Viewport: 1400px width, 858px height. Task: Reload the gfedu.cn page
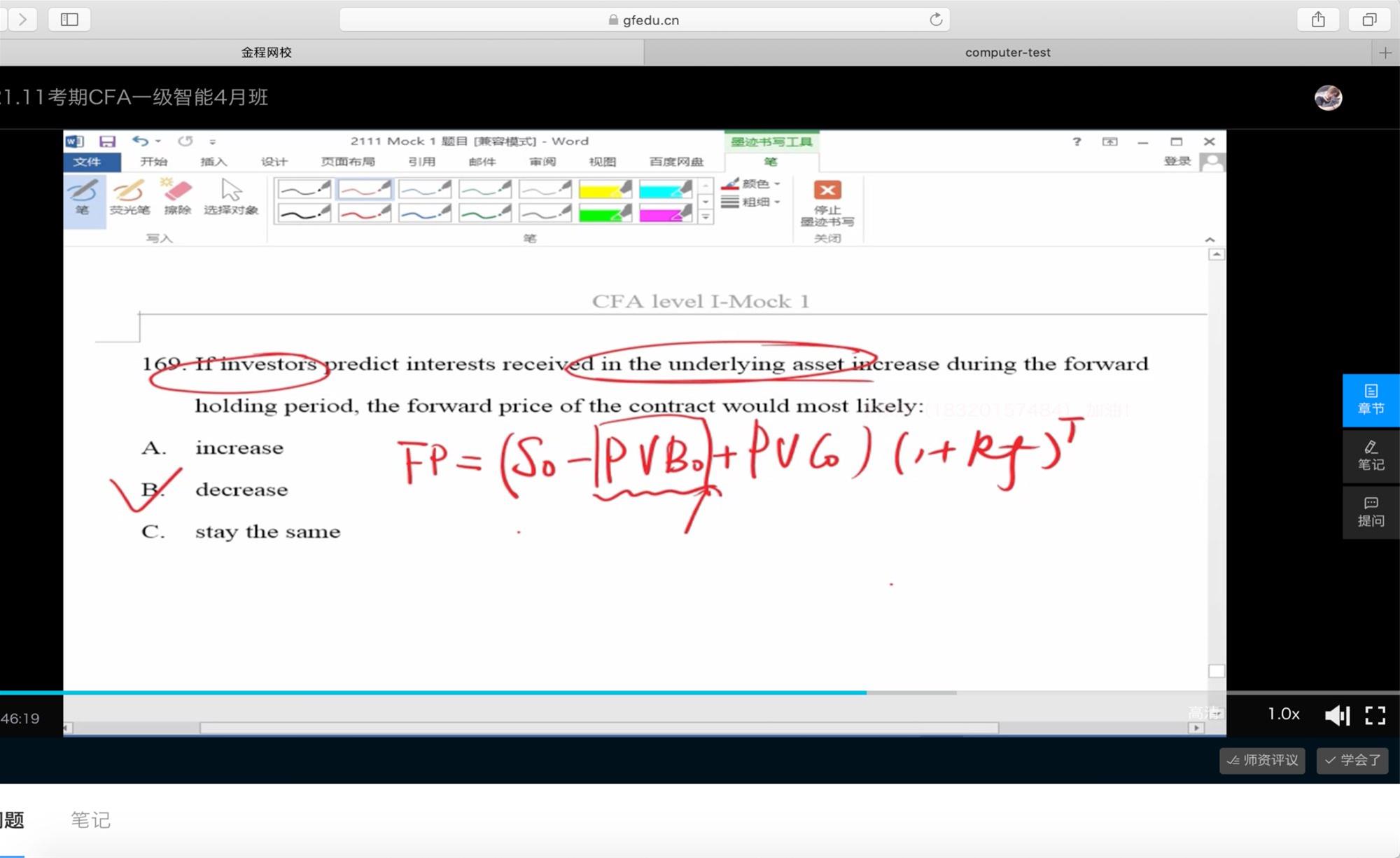coord(935,20)
